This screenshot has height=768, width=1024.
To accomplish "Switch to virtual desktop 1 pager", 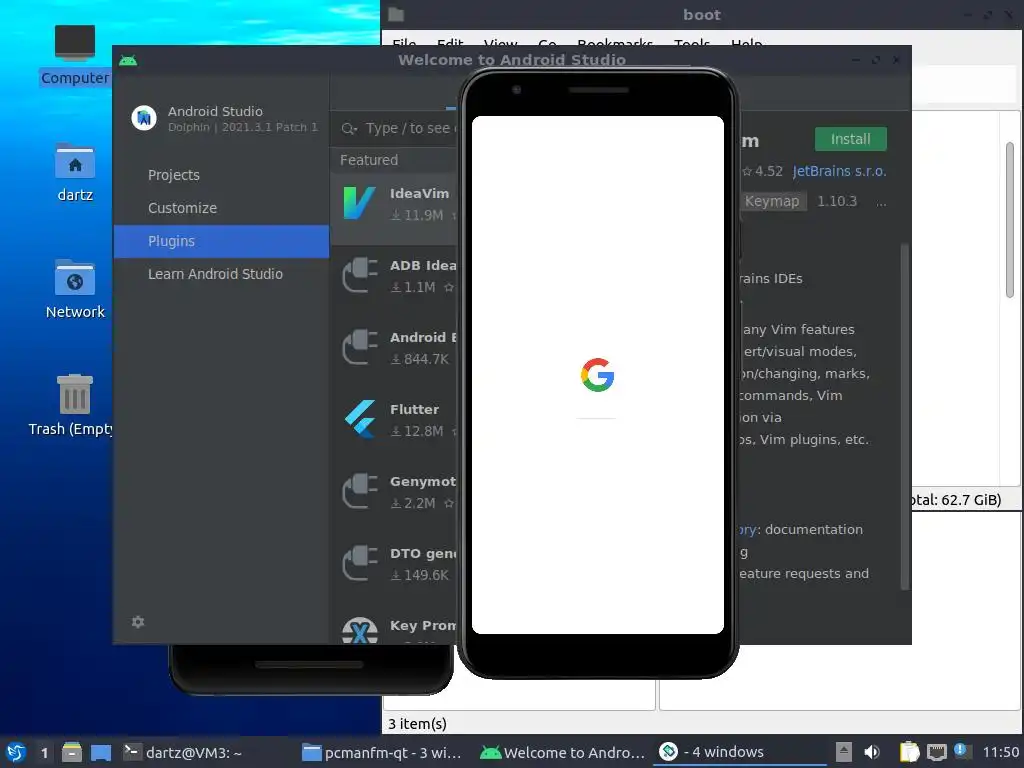I will coord(44,752).
